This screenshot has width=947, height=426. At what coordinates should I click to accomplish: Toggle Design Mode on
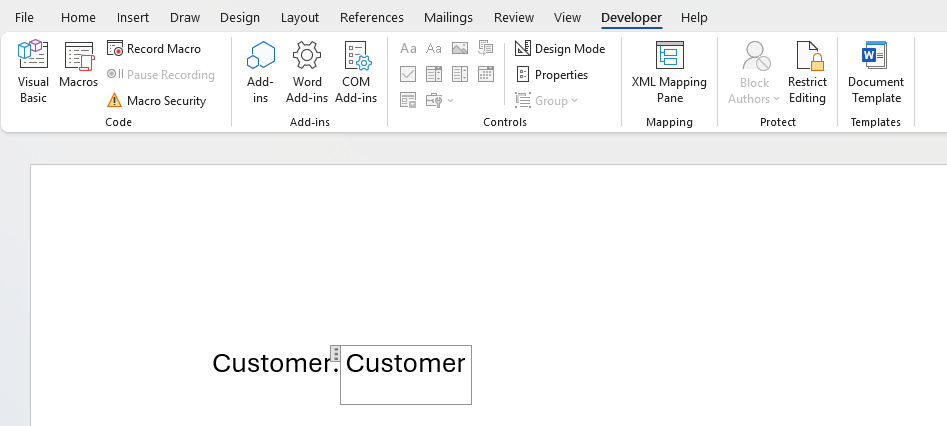click(x=560, y=49)
